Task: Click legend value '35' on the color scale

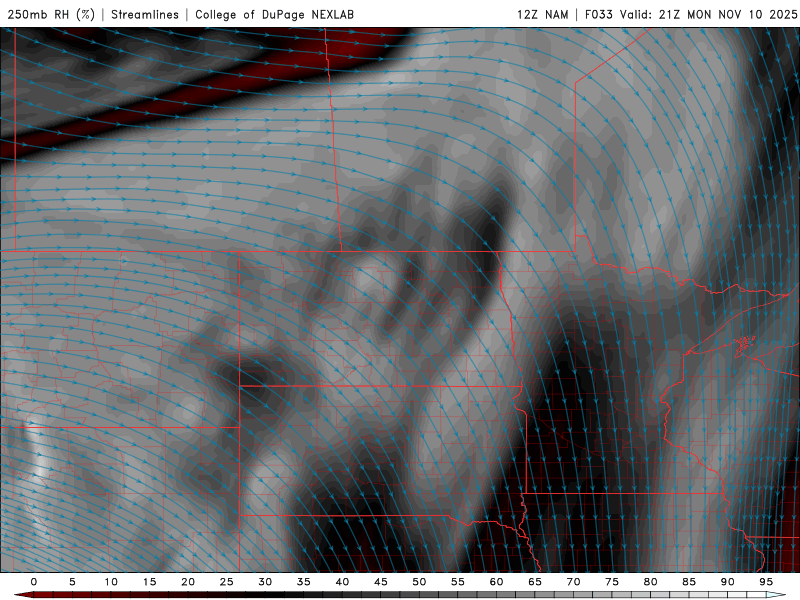Action: coord(304,582)
